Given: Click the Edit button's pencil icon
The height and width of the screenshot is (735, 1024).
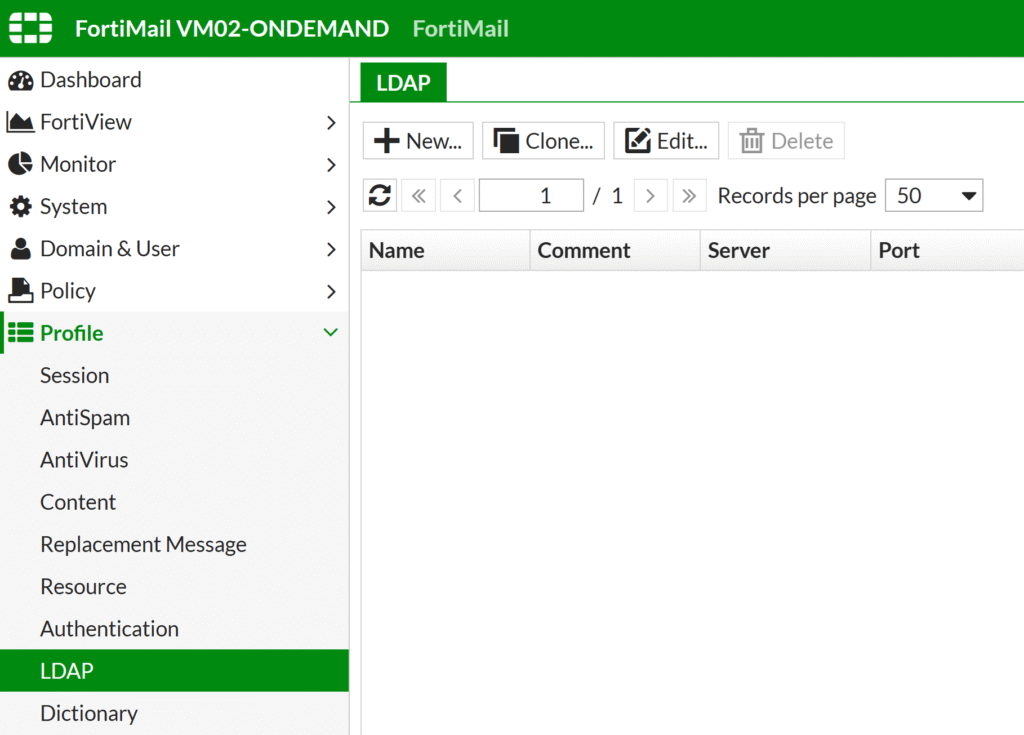Looking at the screenshot, I should (x=638, y=140).
